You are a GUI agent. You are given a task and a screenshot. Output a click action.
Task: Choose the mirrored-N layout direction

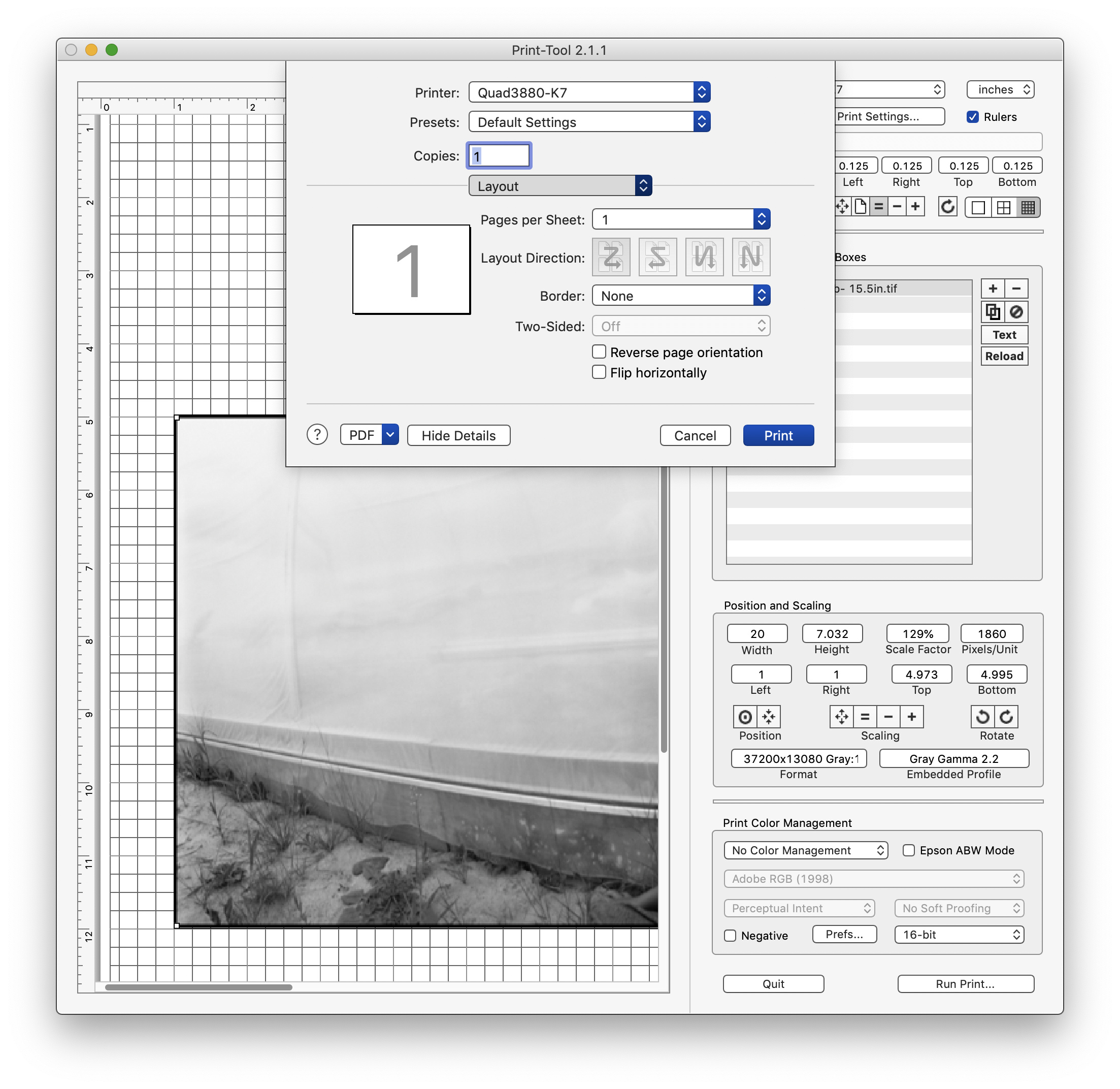tap(704, 257)
